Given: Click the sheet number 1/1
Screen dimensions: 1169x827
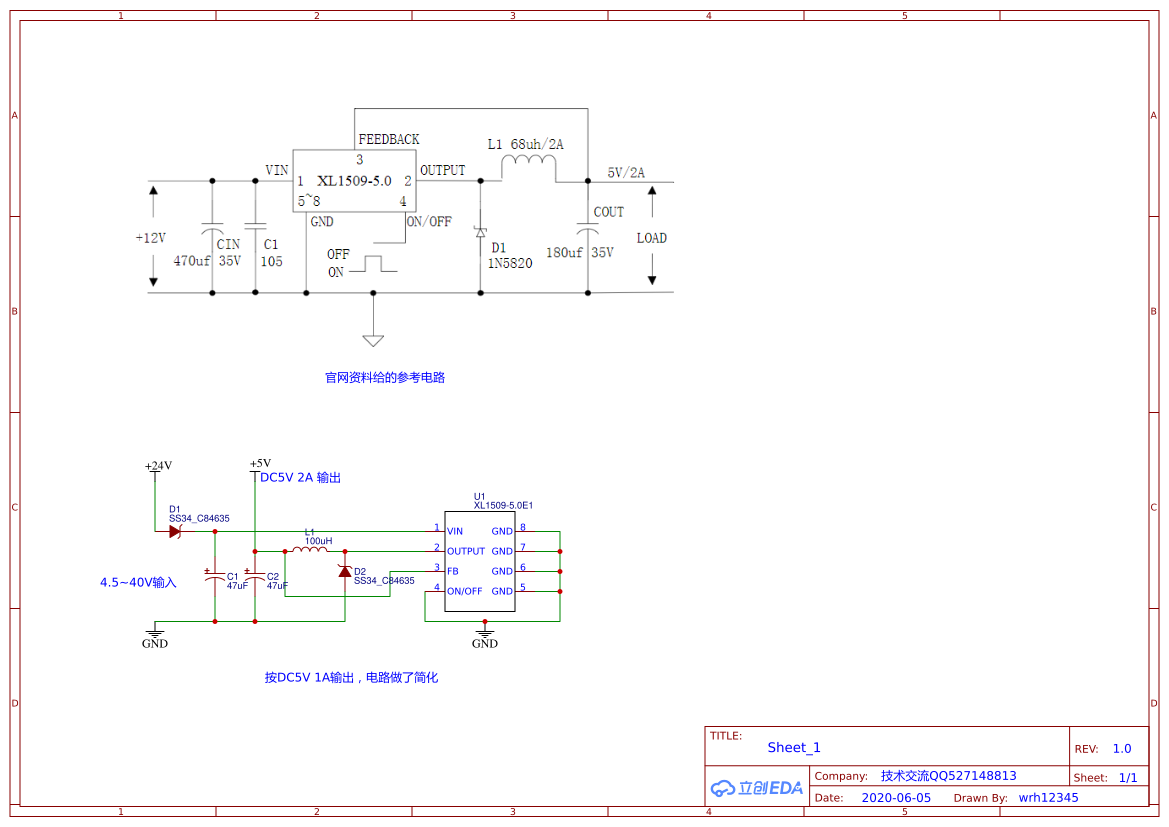Looking at the screenshot, I should (1128, 777).
